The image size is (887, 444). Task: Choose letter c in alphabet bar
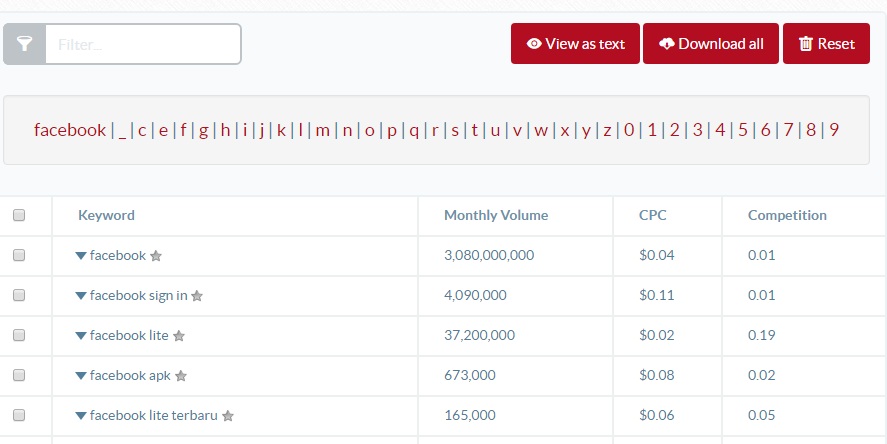[142, 130]
